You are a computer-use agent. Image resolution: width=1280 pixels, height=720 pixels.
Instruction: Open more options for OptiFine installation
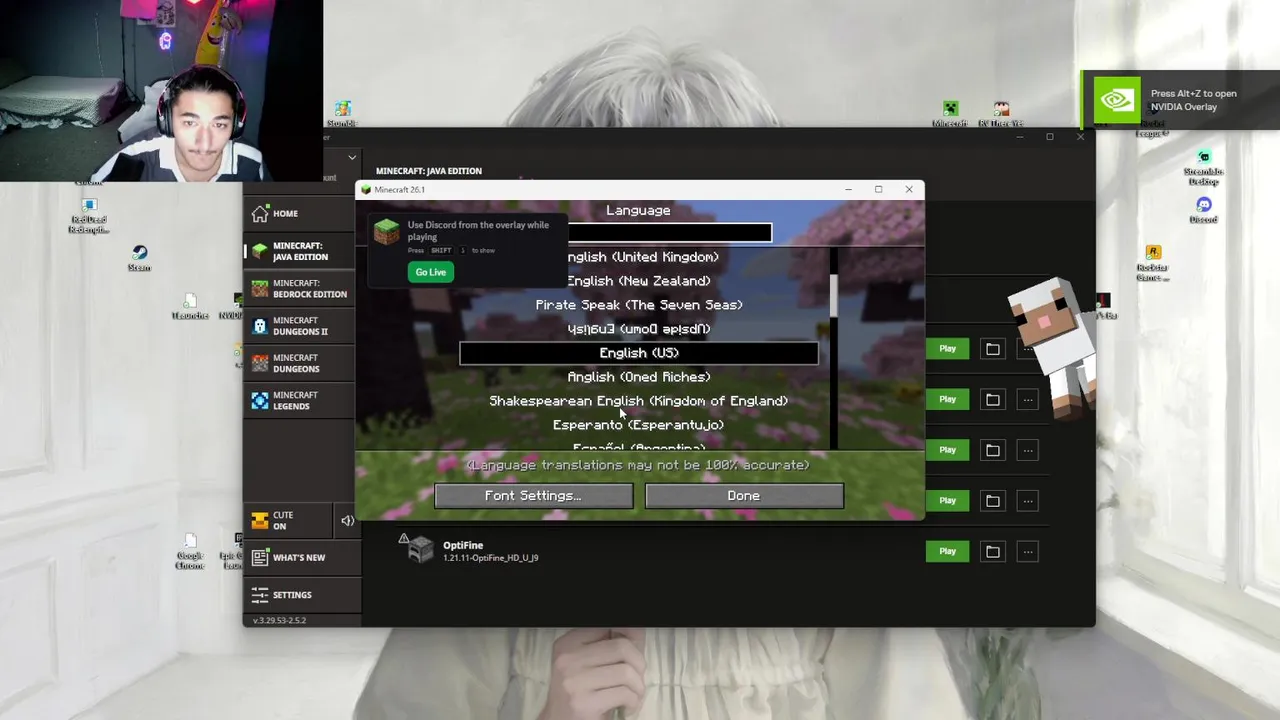(1027, 551)
